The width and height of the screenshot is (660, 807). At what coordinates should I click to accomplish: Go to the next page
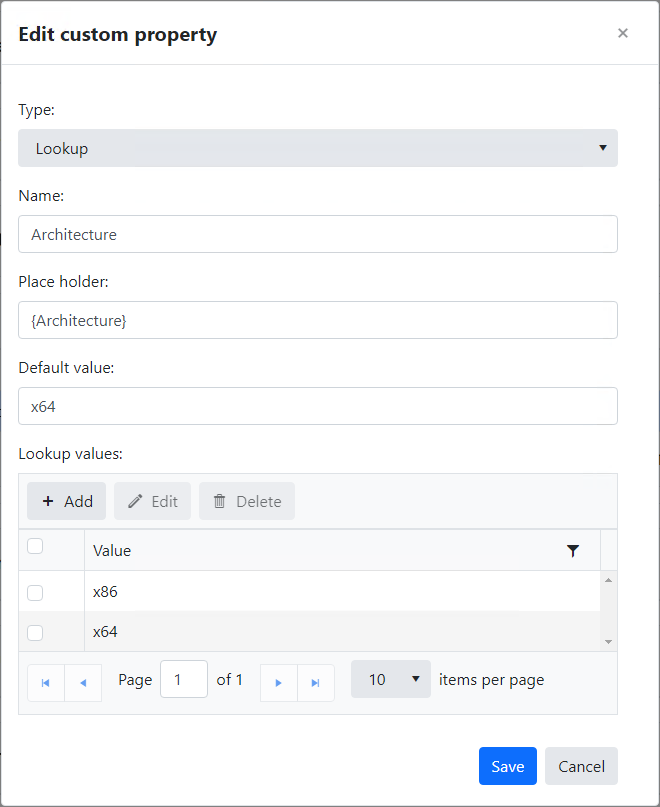click(279, 683)
